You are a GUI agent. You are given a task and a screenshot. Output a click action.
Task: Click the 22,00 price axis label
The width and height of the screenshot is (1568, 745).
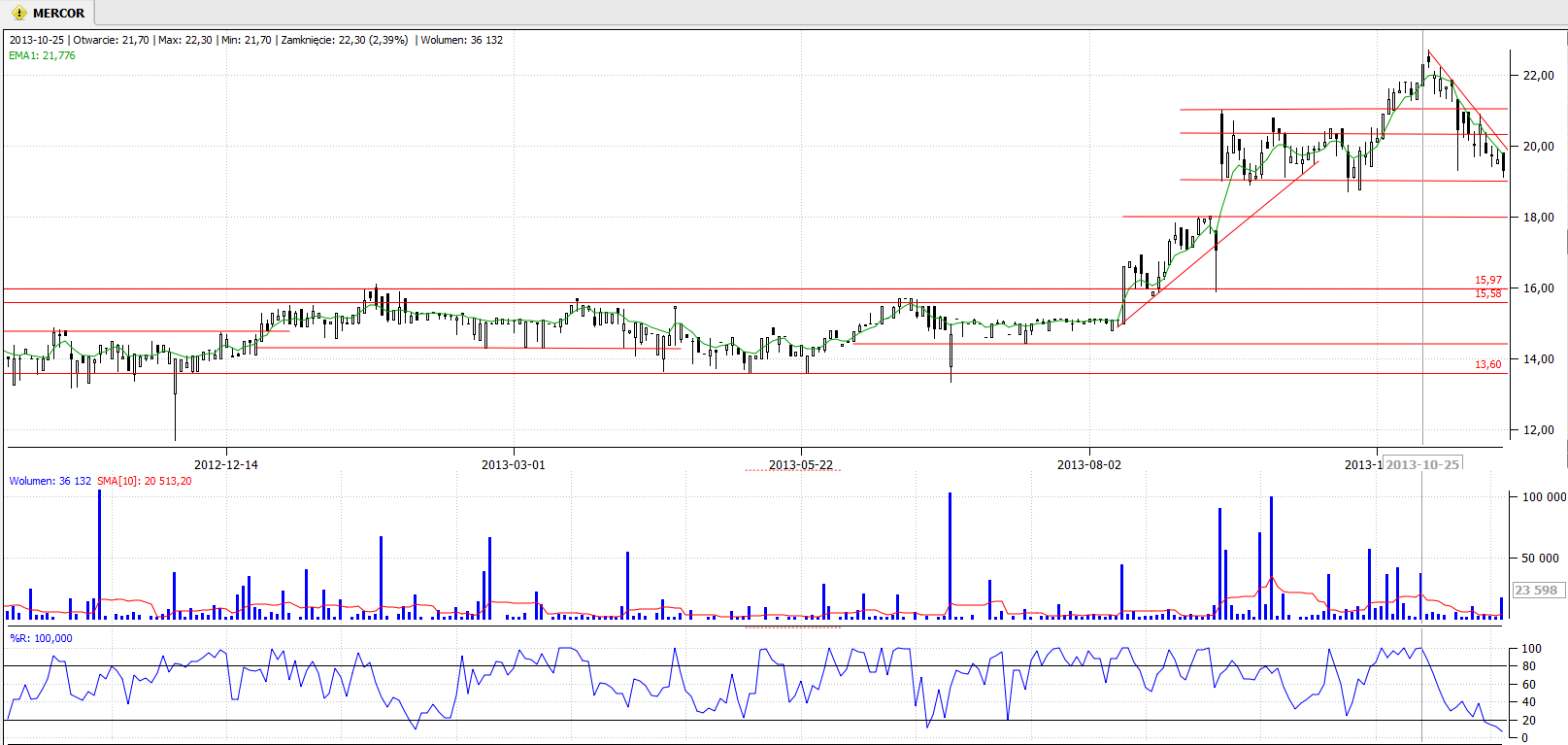click(1538, 75)
